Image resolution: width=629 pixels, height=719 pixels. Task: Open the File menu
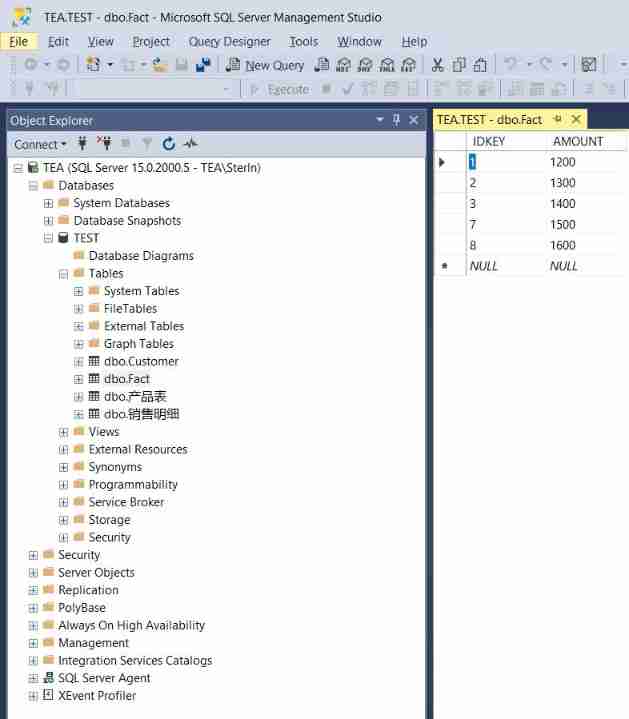(18, 42)
